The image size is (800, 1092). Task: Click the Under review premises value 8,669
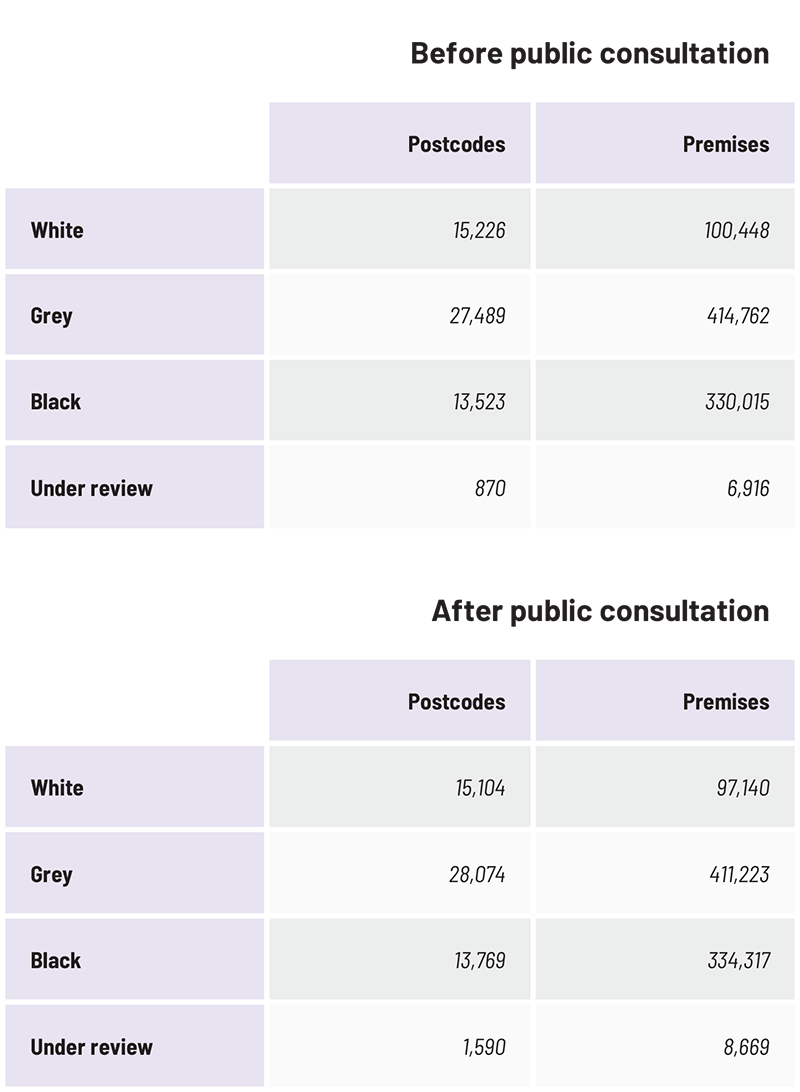click(744, 1048)
